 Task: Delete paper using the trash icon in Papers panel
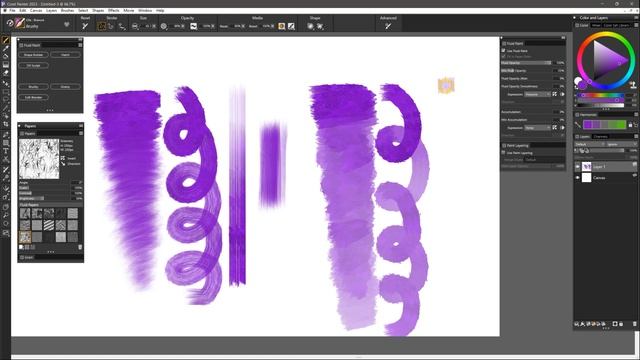pyautogui.click(x=80, y=247)
